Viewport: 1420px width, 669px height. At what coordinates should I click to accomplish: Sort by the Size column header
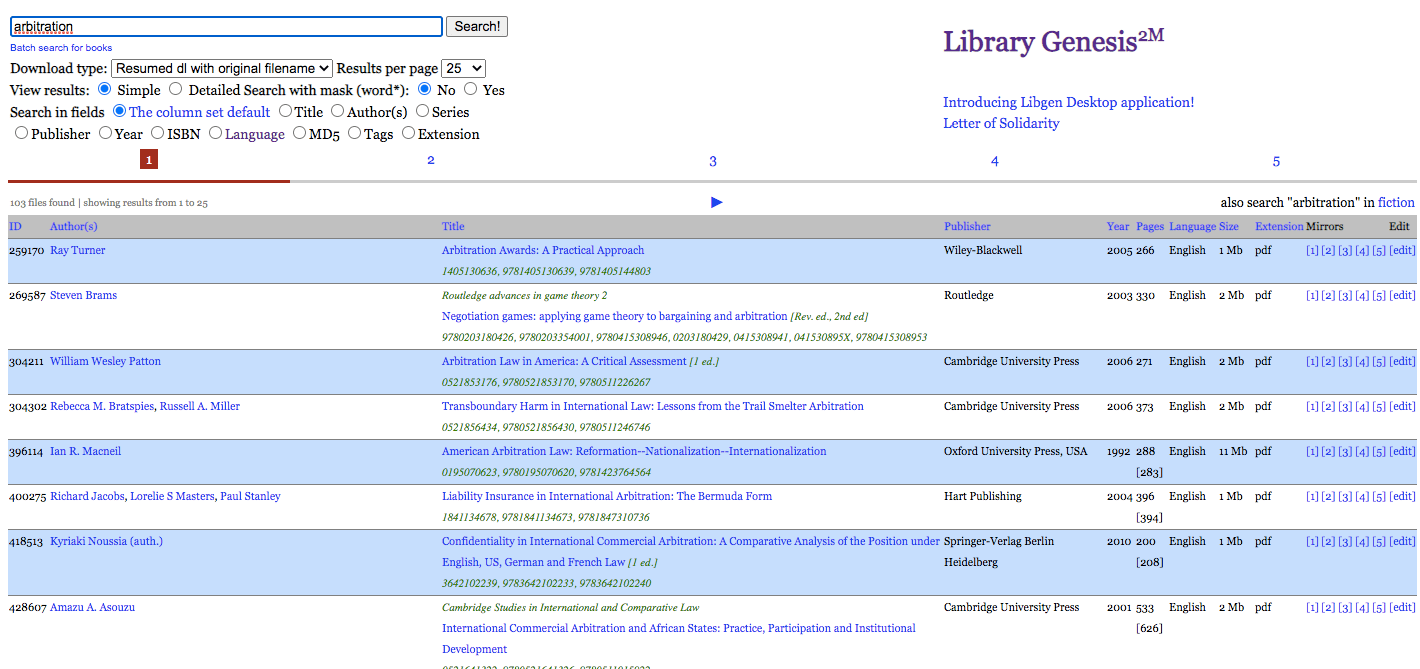pyautogui.click(x=1229, y=226)
